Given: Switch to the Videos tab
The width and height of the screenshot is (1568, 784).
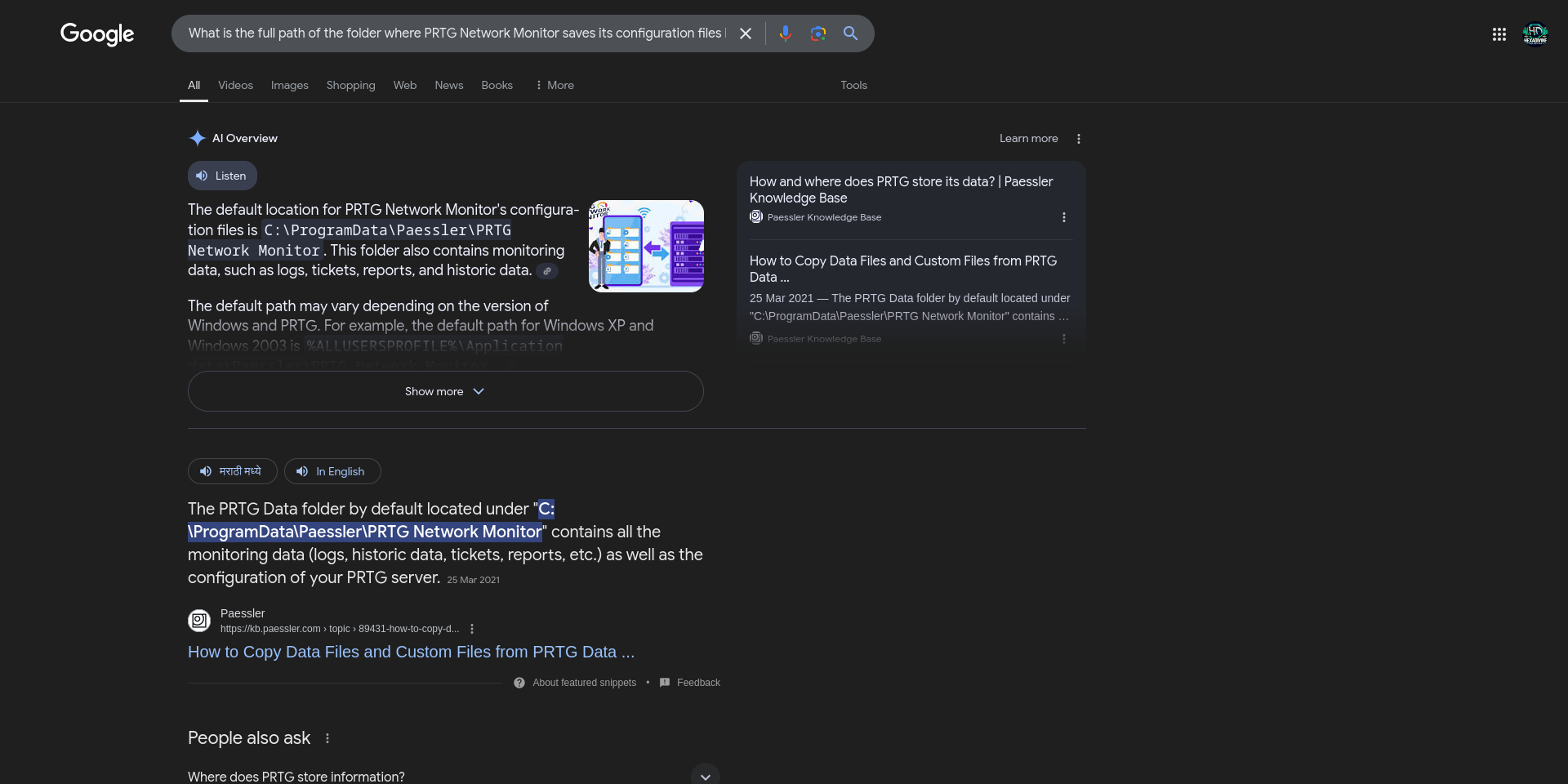Looking at the screenshot, I should tap(235, 85).
